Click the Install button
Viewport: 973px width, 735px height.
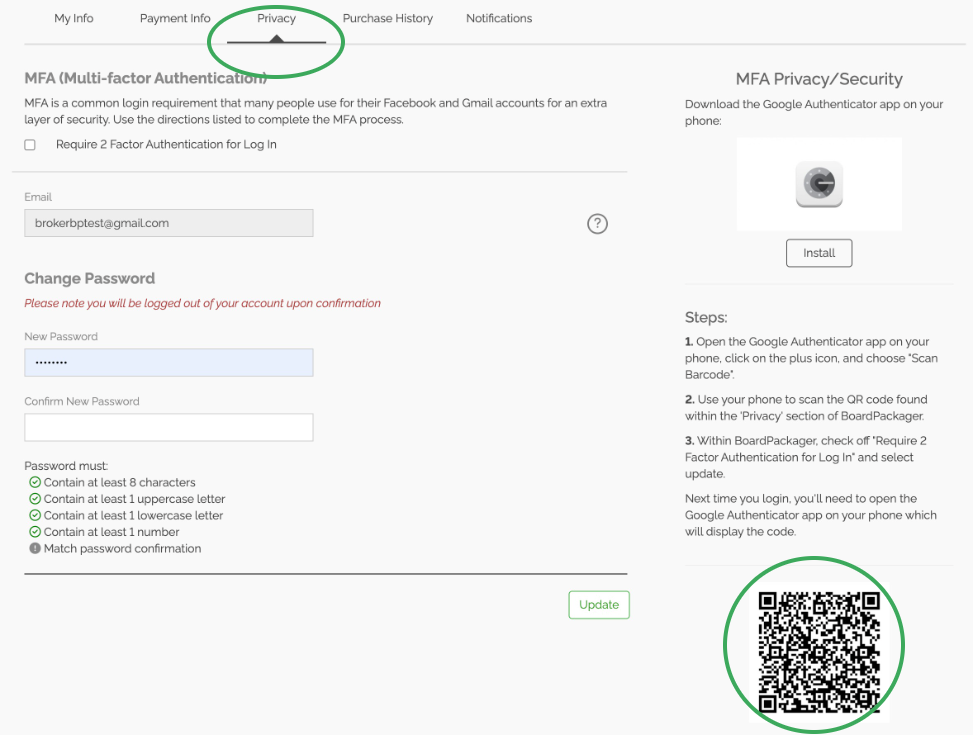819,253
